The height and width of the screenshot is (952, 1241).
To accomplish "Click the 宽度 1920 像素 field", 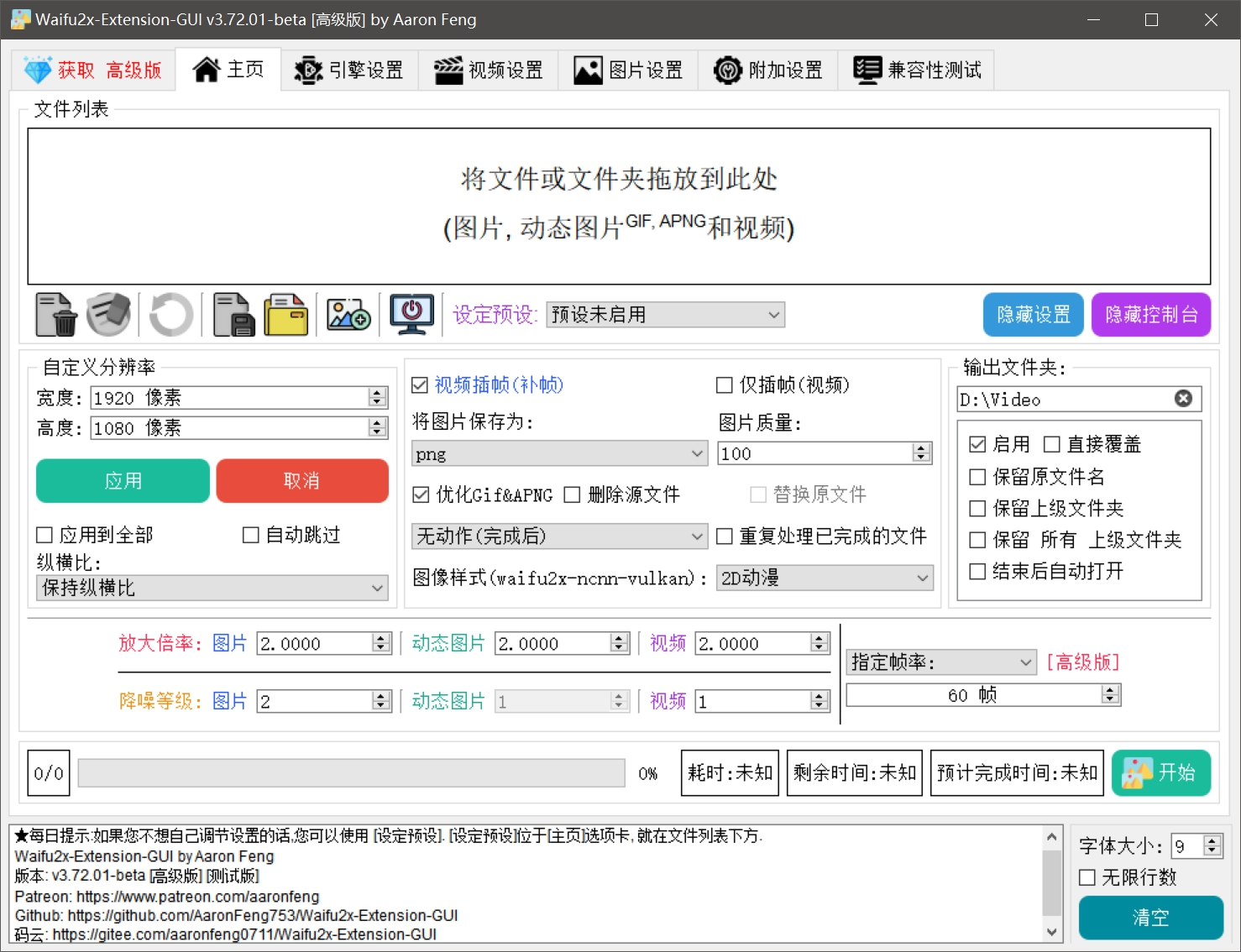I will pyautogui.click(x=238, y=398).
